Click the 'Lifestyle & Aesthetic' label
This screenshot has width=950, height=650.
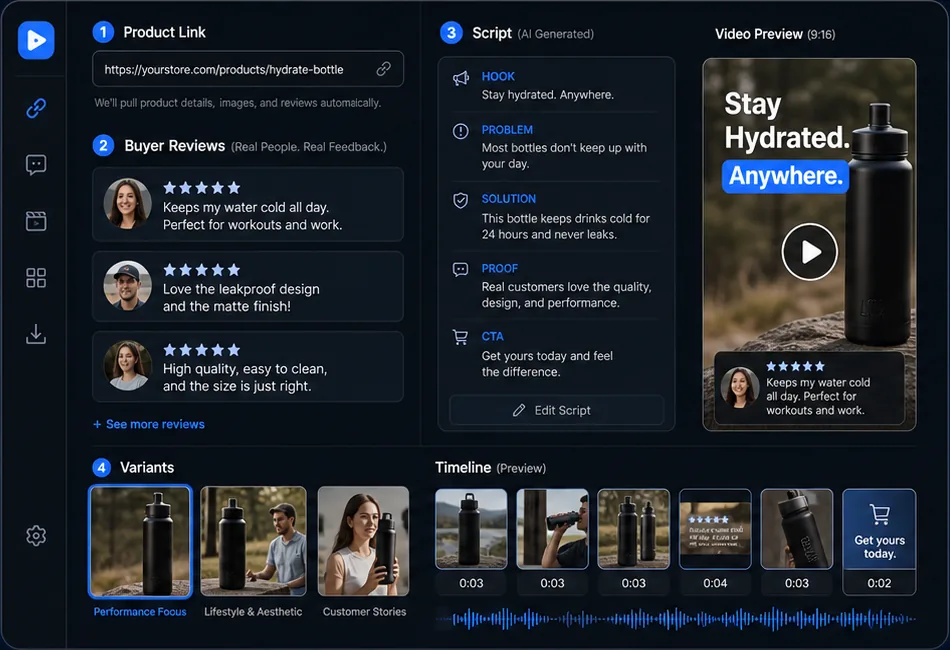click(253, 612)
